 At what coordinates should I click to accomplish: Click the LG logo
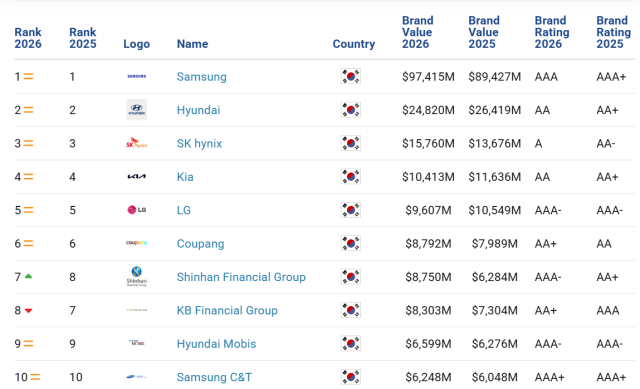137,210
